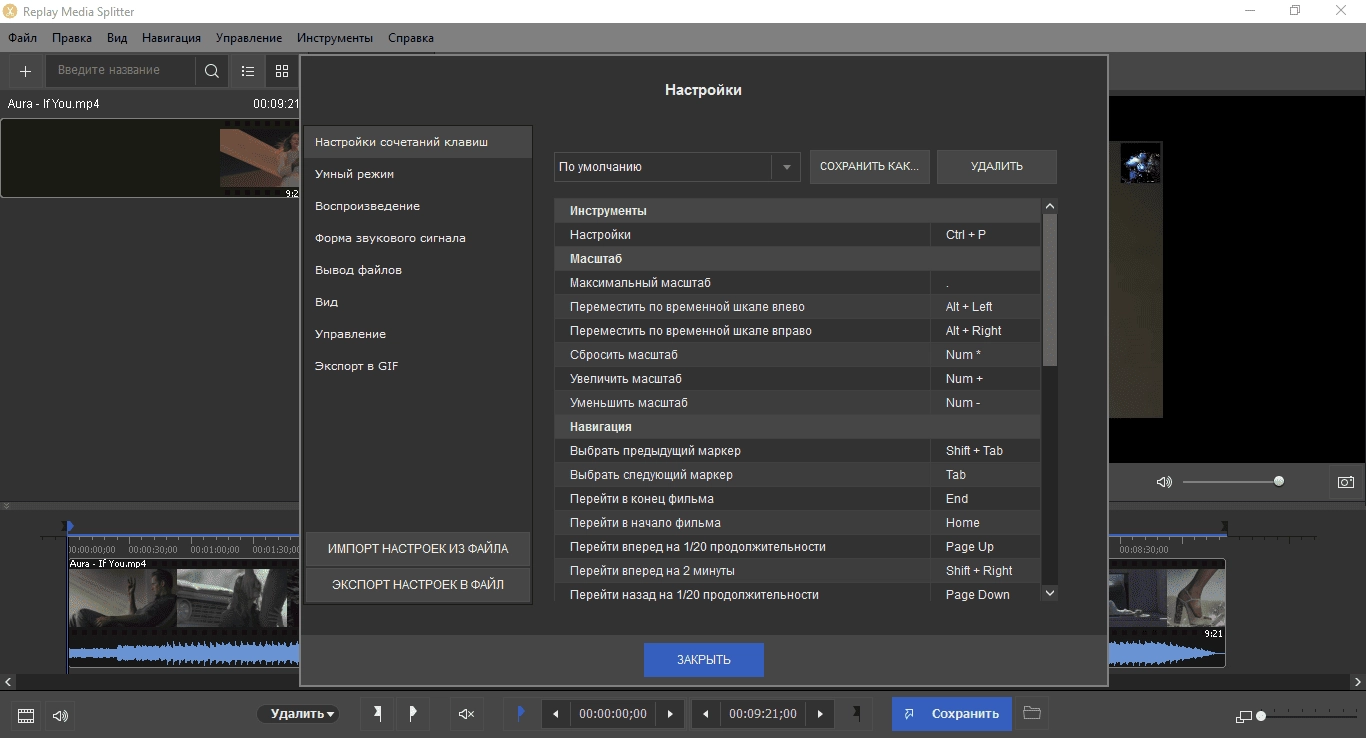Select Максимальный масштаб hotkey row
The height and width of the screenshot is (738, 1366).
[x=797, y=283]
